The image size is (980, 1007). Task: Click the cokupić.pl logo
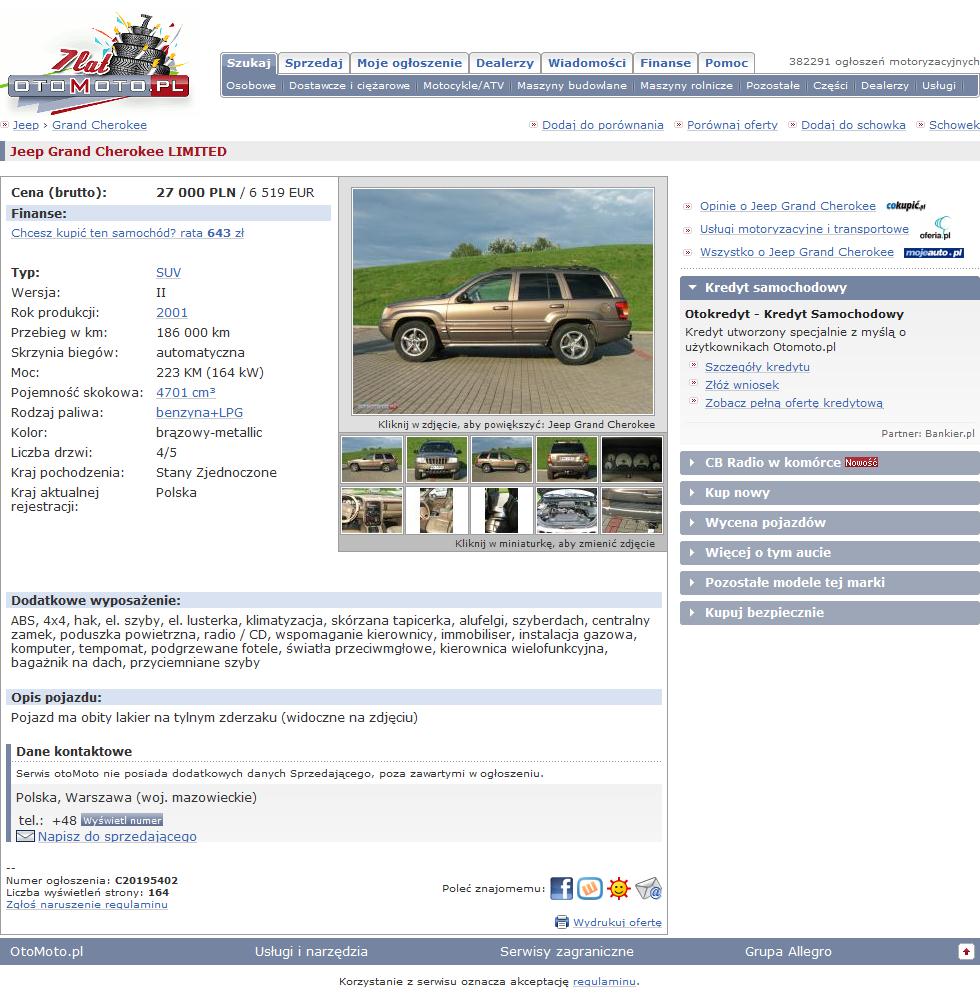coord(906,206)
